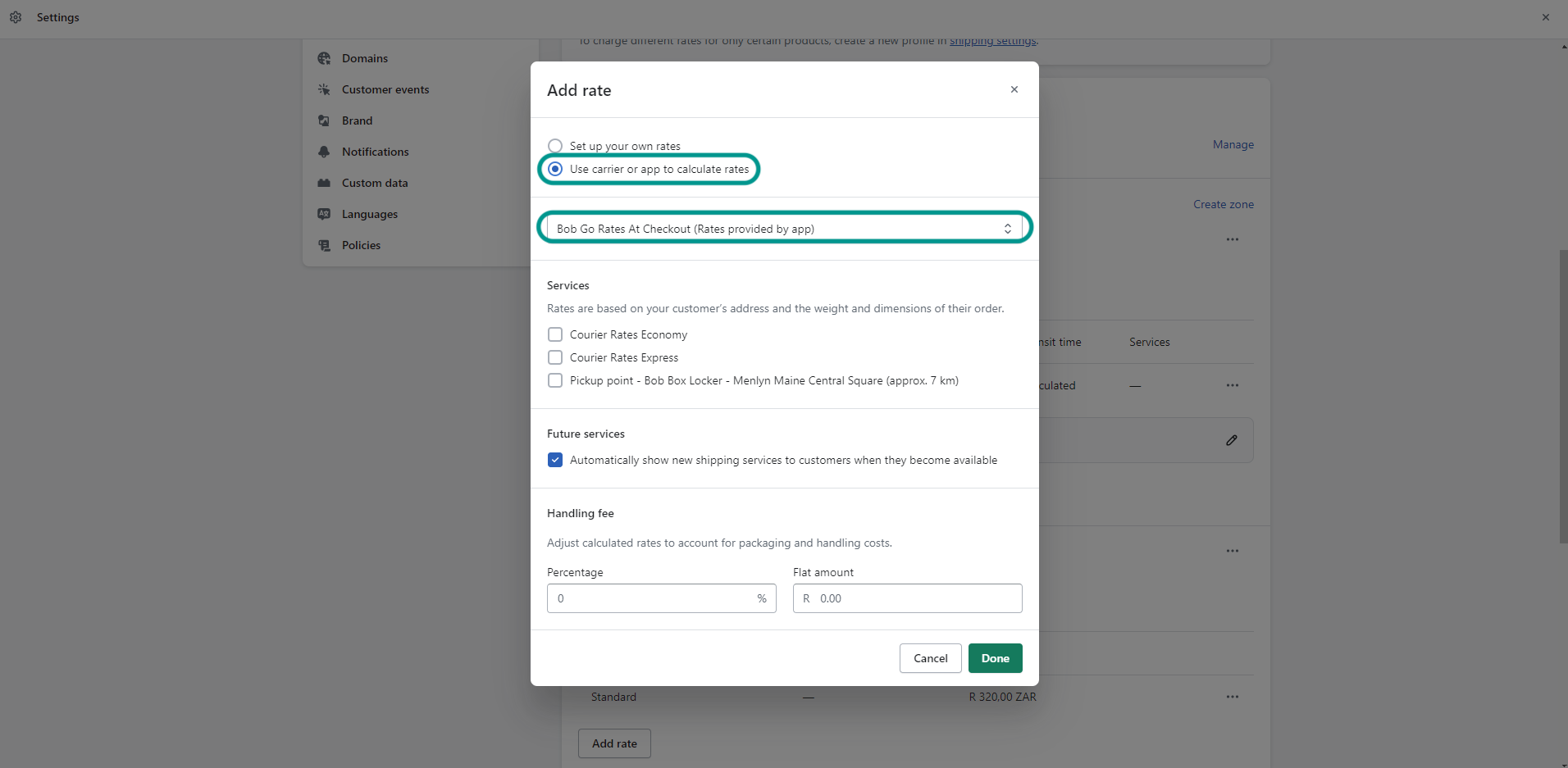Go to Policies settings section
Viewport: 1568px width, 768px height.
click(x=361, y=245)
